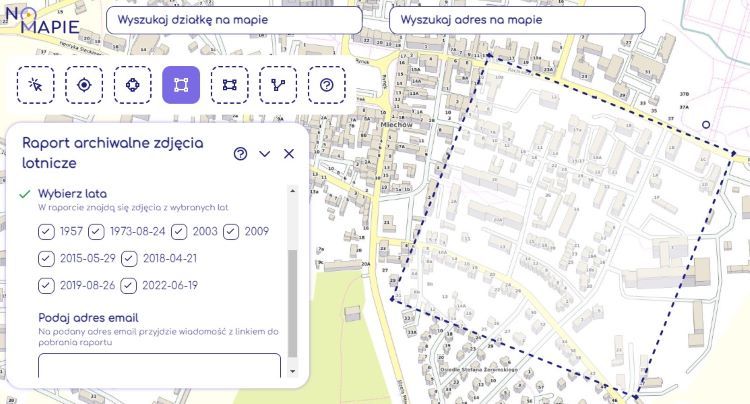This screenshot has width=750, height=404.
Task: Uncheck the 2009 year checkbox
Action: pos(231,232)
